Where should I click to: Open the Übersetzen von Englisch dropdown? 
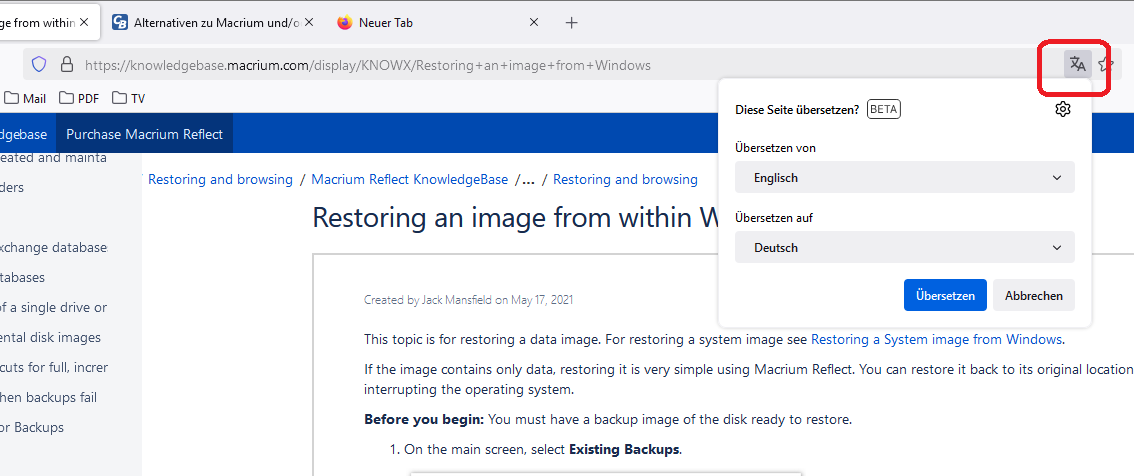905,177
